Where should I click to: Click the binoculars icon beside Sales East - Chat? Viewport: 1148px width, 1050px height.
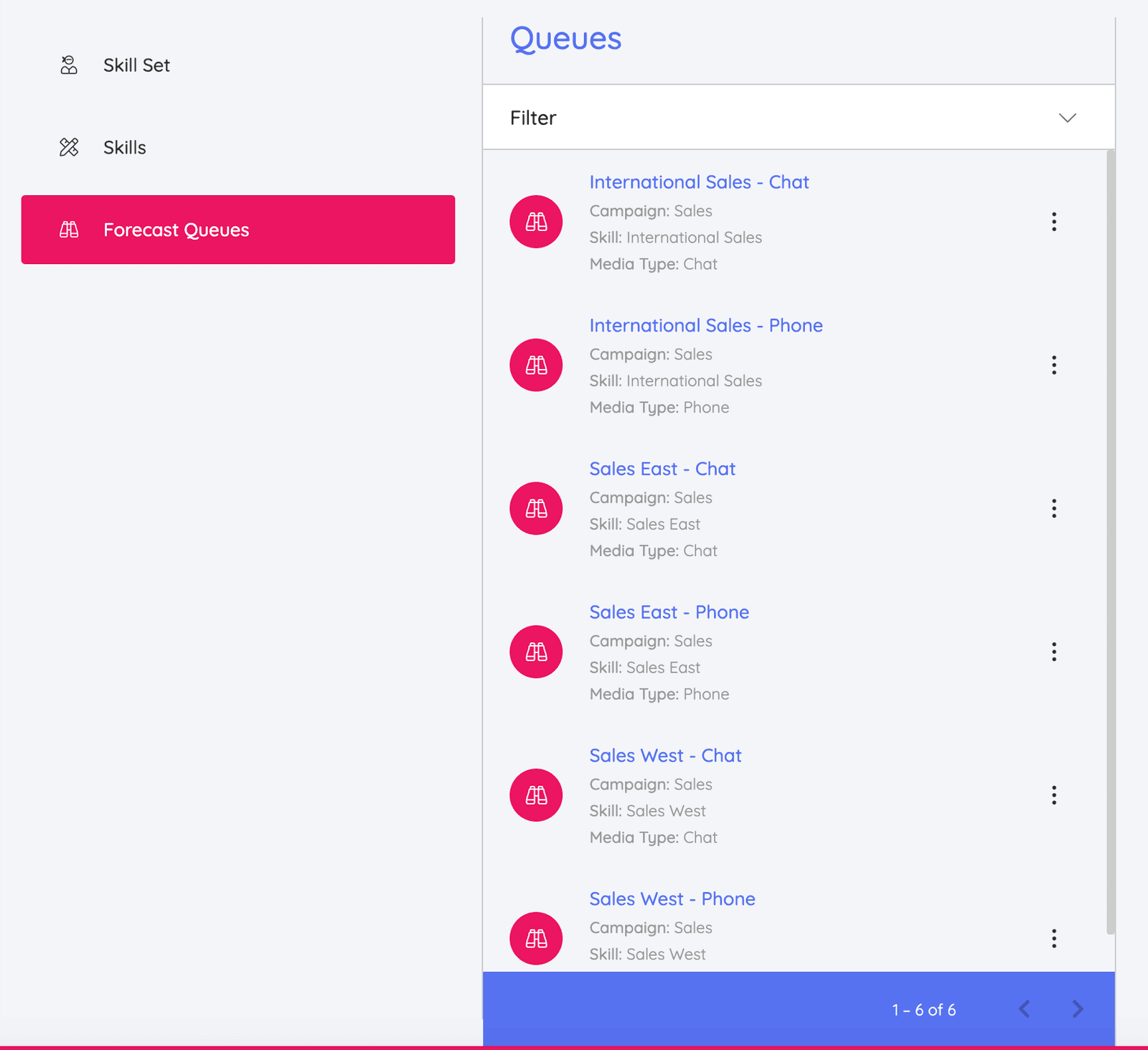pyautogui.click(x=535, y=508)
